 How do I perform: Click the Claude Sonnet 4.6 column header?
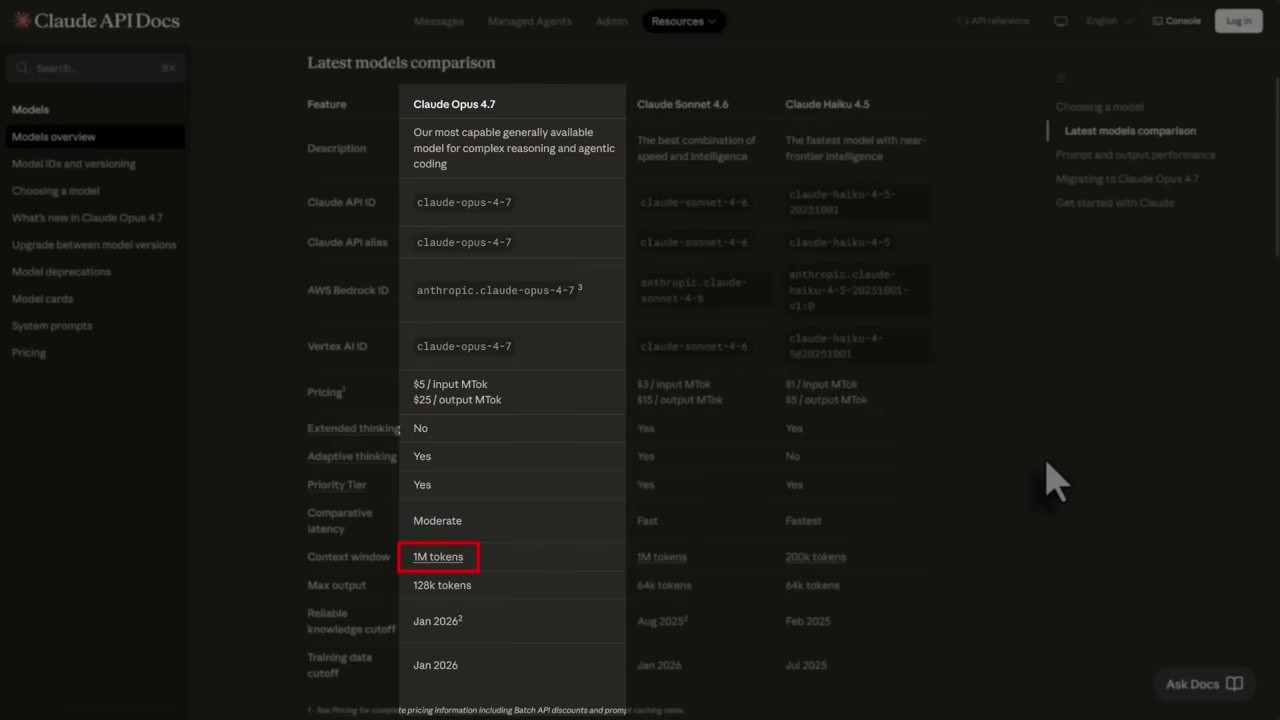coord(683,104)
